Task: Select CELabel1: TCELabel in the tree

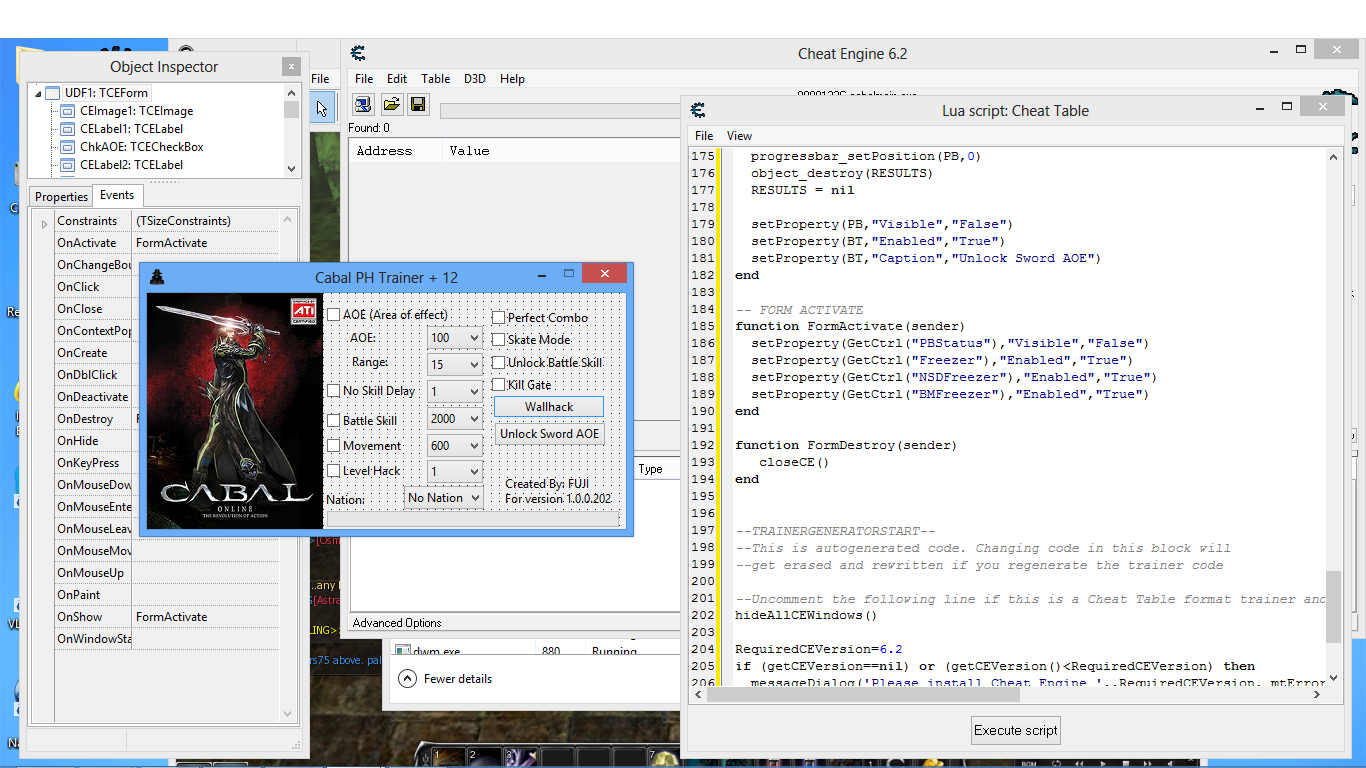Action: pos(131,129)
